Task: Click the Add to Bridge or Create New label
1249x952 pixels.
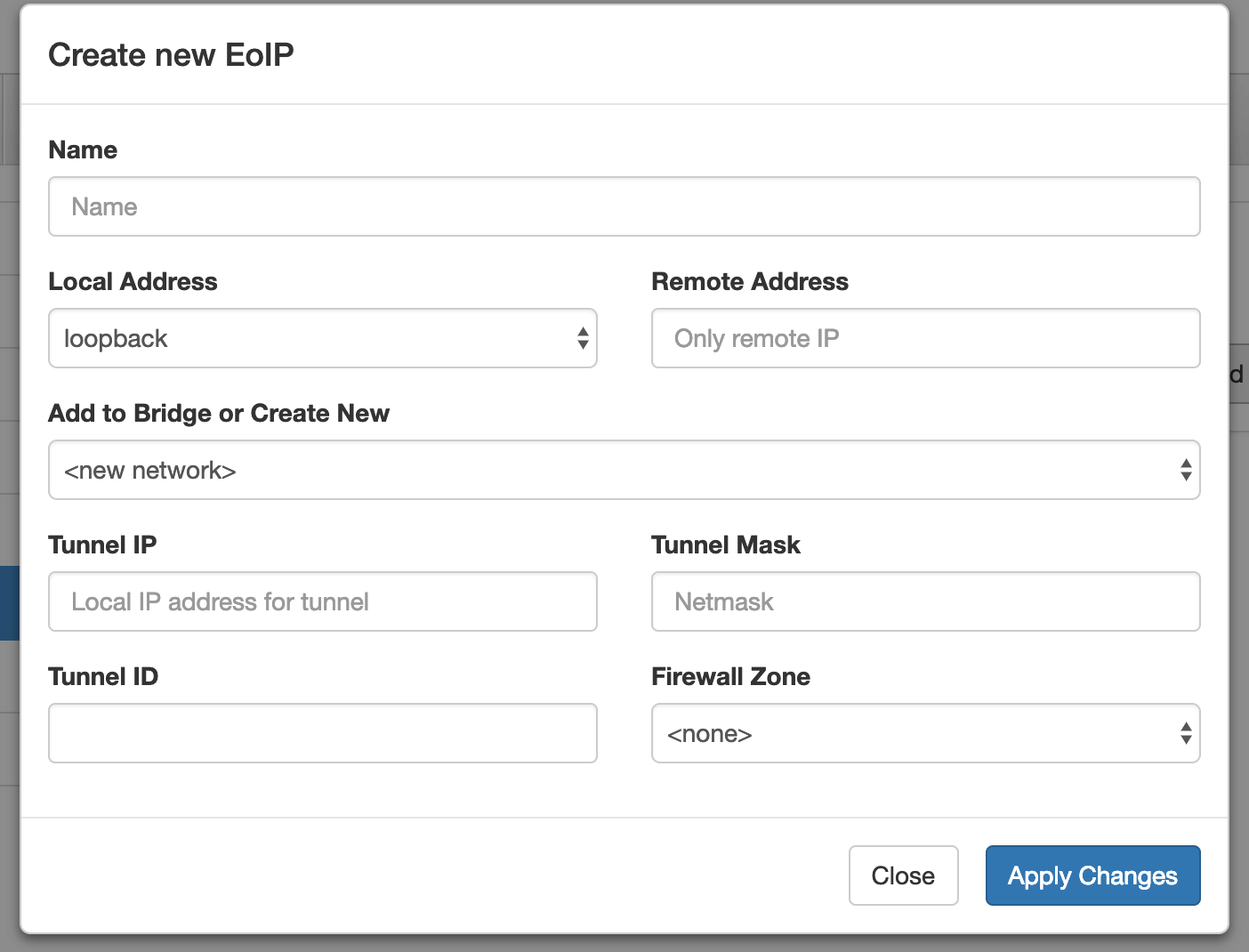Action: 219,413
